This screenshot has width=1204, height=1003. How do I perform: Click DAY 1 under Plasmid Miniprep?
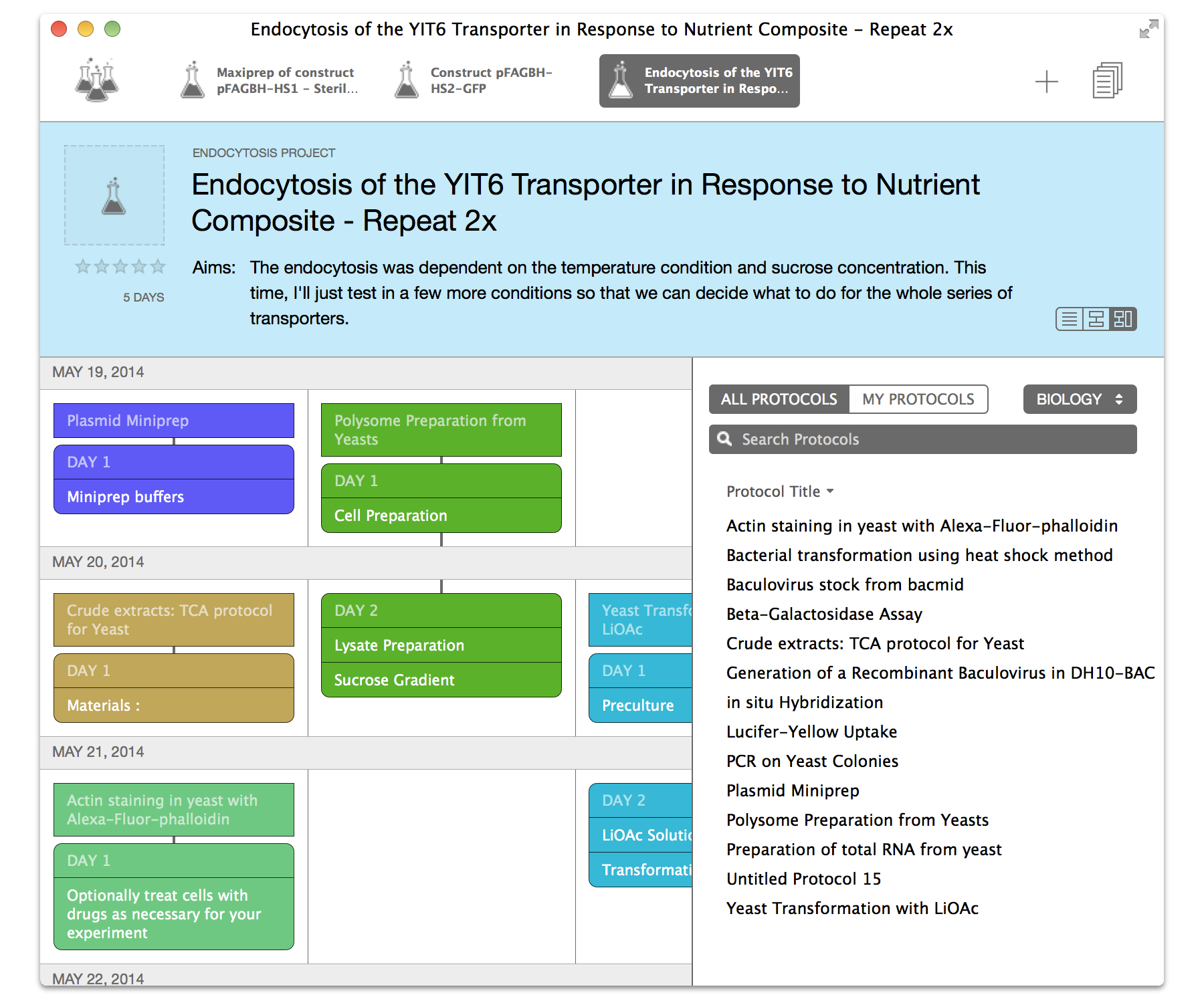tap(174, 462)
